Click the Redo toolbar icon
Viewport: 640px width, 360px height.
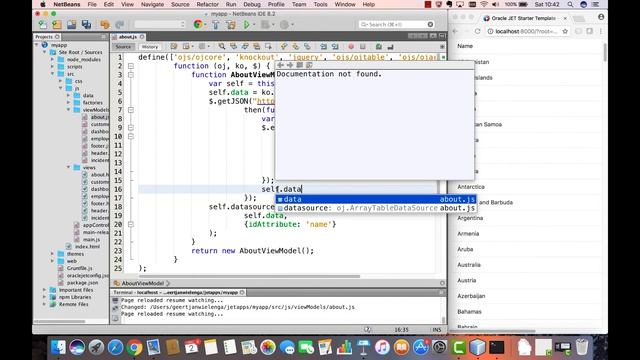[120, 24]
